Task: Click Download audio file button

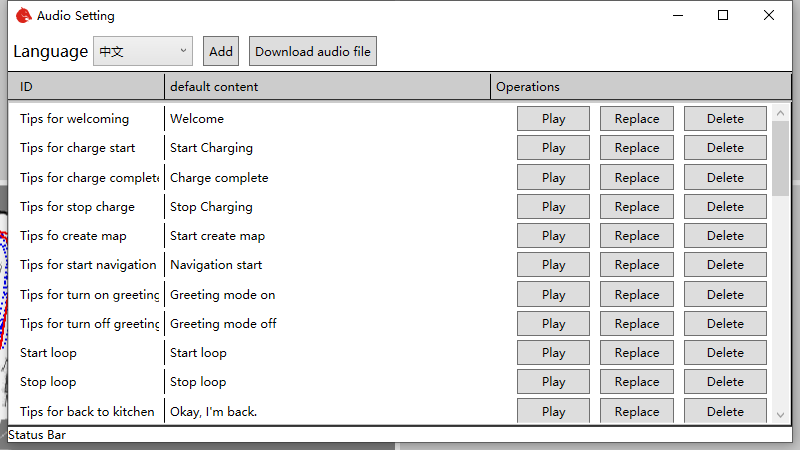Action: pyautogui.click(x=313, y=51)
